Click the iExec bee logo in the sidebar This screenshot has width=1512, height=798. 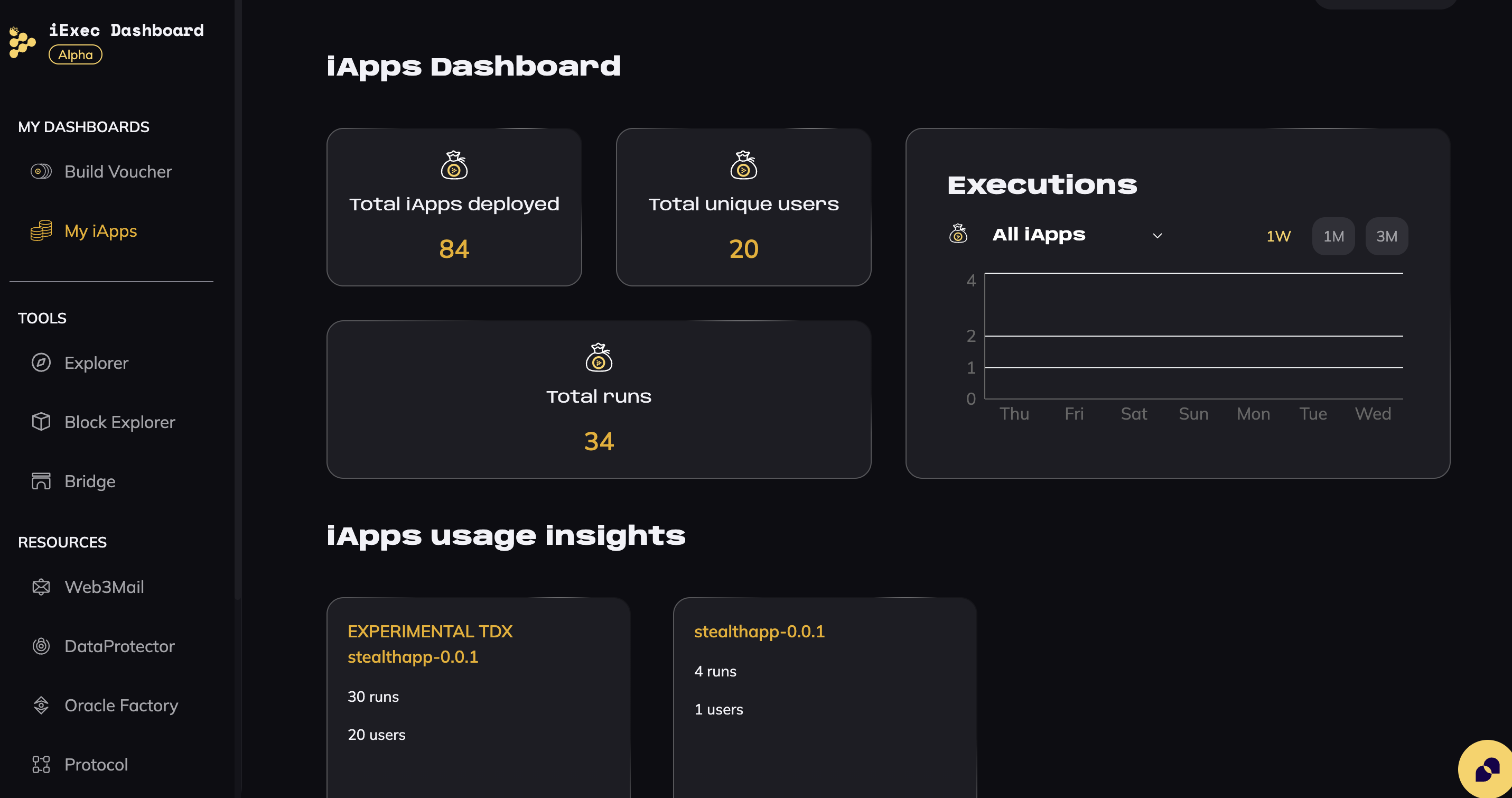click(21, 41)
